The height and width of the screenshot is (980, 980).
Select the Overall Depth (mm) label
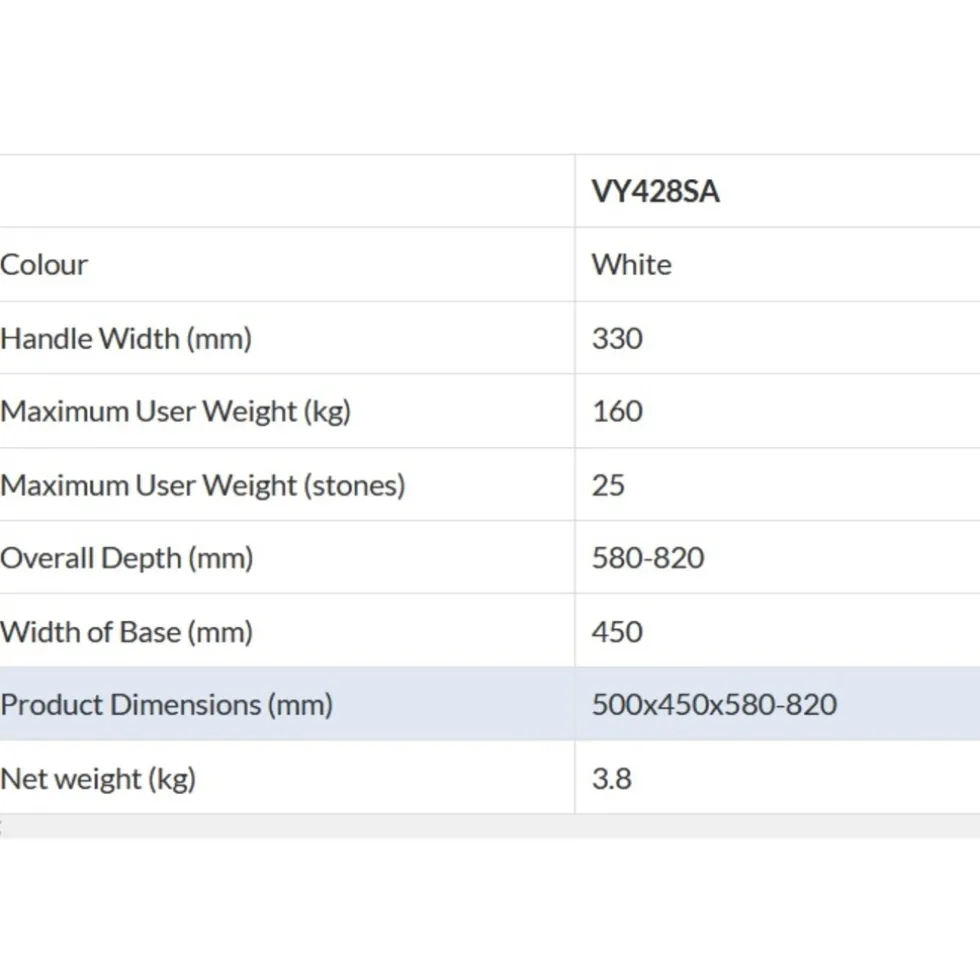pyautogui.click(x=127, y=558)
